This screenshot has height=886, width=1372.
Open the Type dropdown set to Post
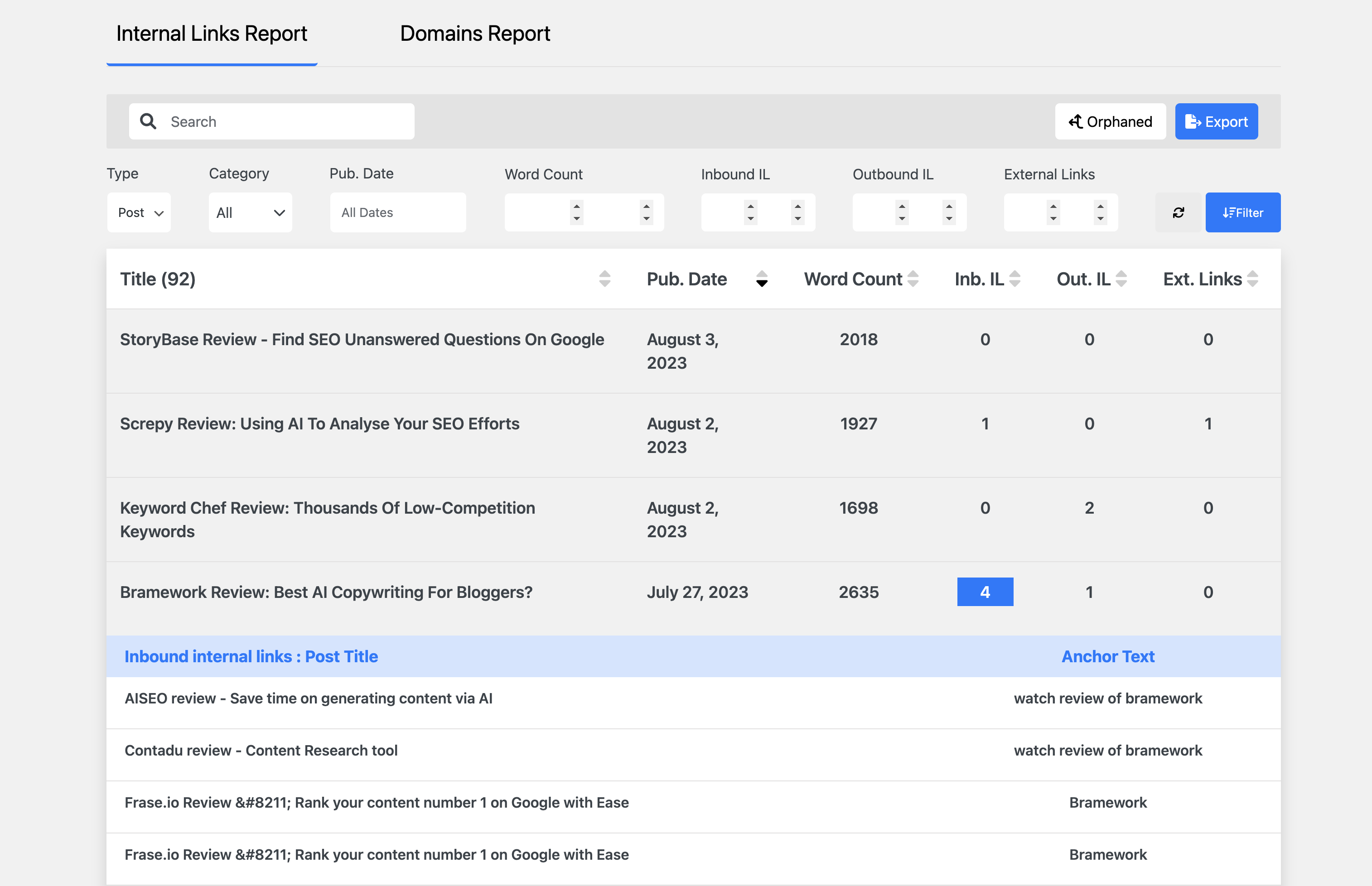[139, 212]
